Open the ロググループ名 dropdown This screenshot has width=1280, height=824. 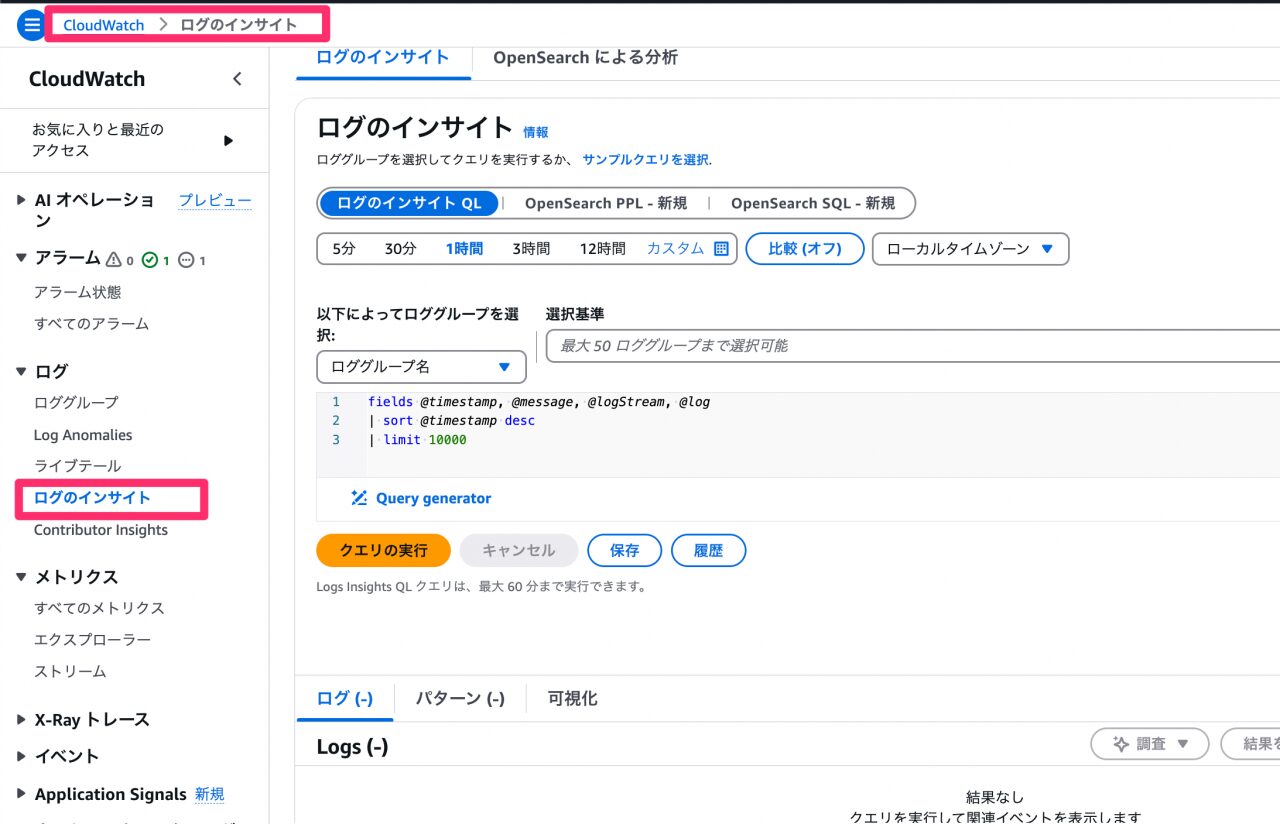(421, 367)
